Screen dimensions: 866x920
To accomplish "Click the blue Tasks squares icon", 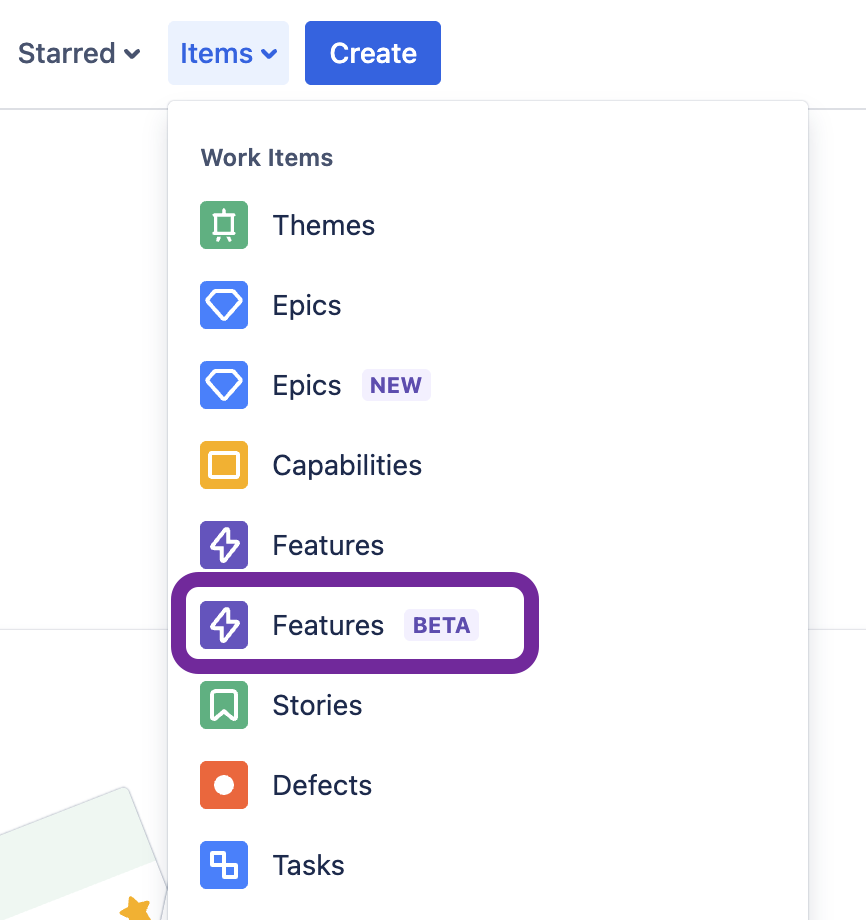I will 224,865.
